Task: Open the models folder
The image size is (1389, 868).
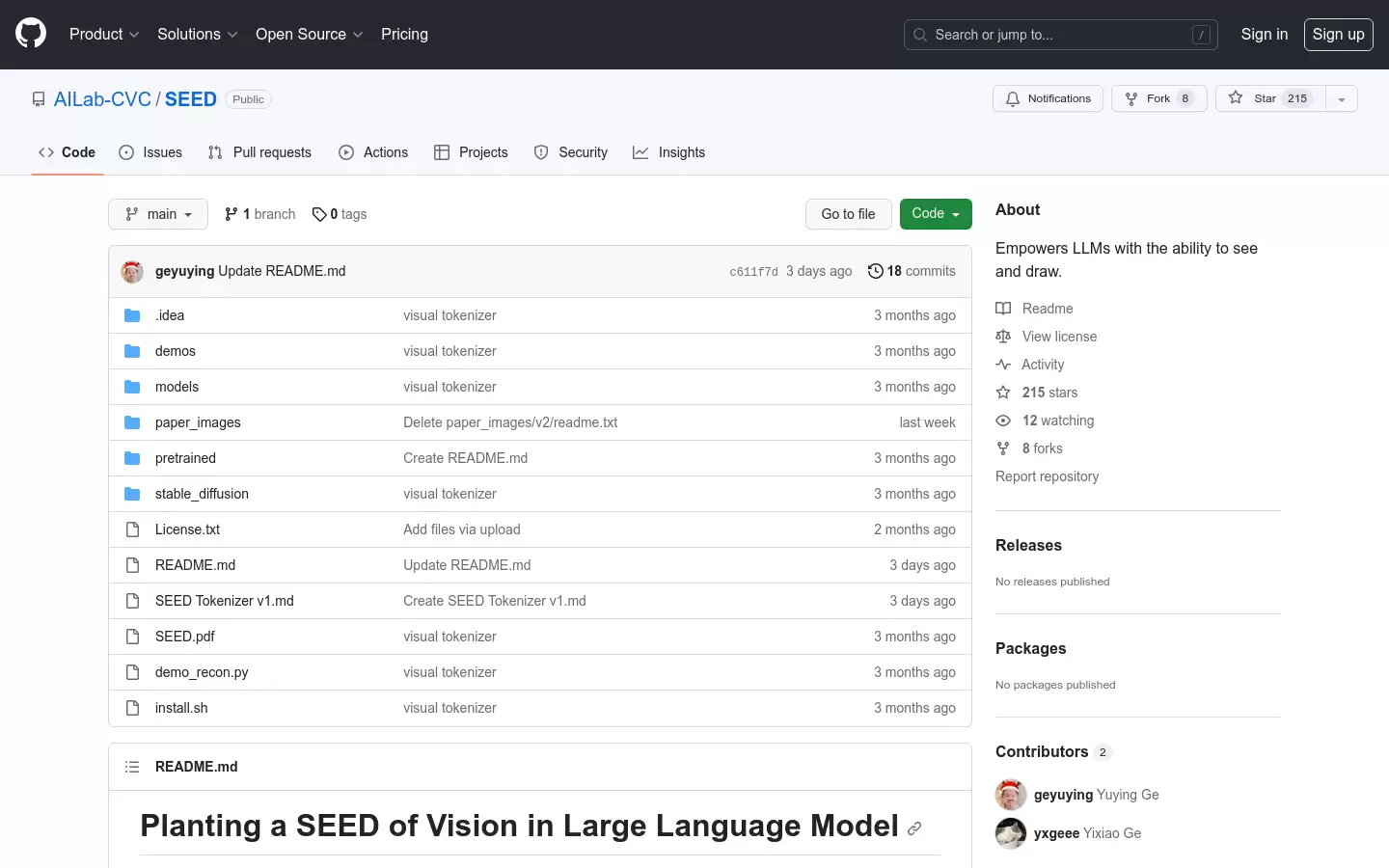Action: 177,387
